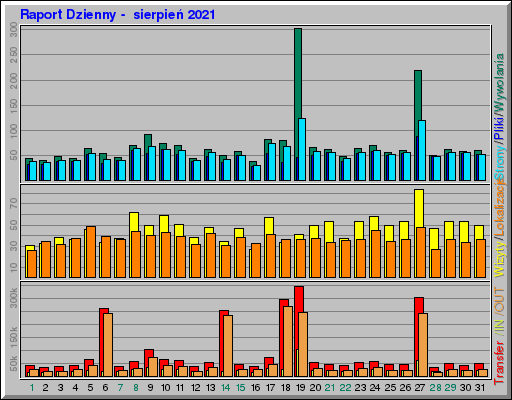Click the 'Strony' legend label
512x400 pixels.
click(x=500, y=161)
